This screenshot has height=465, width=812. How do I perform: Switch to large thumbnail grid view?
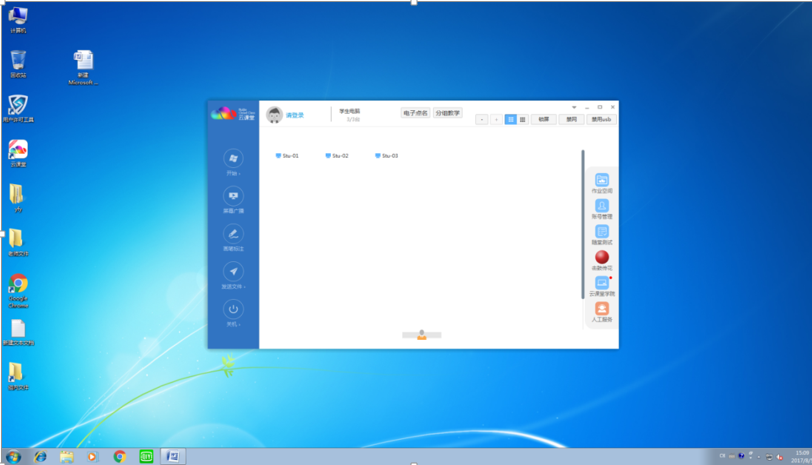tap(510, 119)
